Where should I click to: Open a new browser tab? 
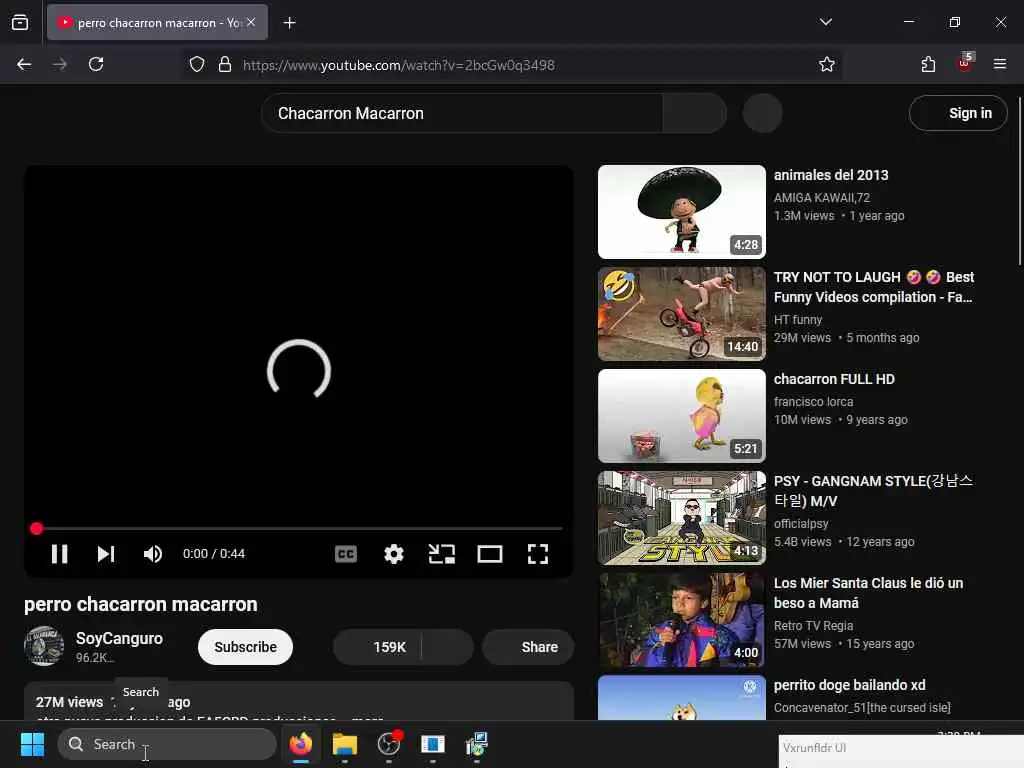(289, 23)
